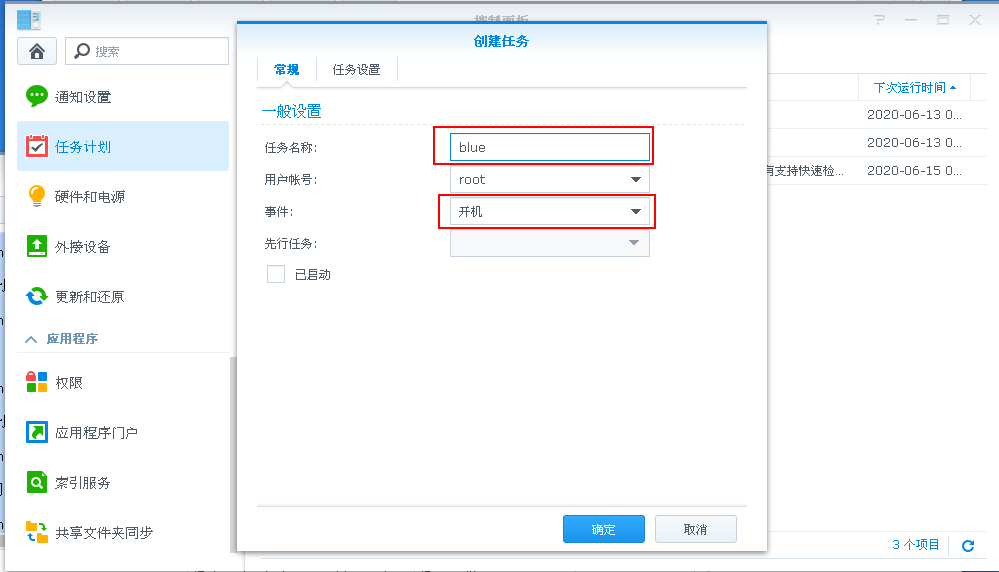Open 权限 colored squares icon
Viewport: 999px width, 572px height.
point(36,382)
